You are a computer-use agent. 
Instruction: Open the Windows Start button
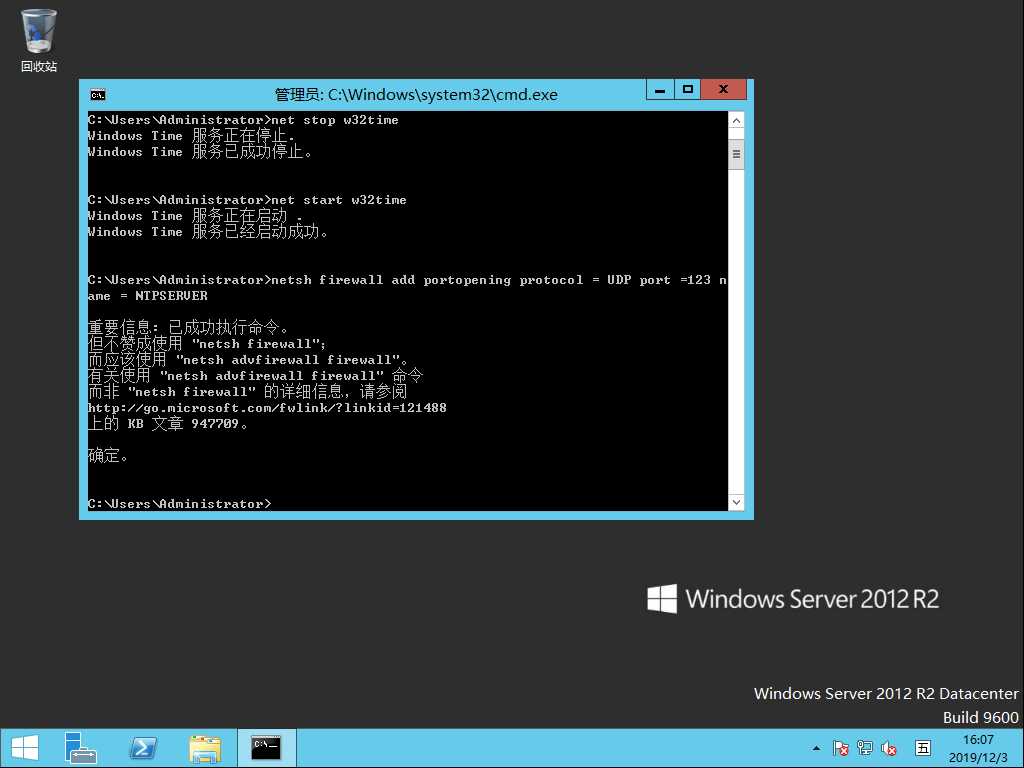25,748
